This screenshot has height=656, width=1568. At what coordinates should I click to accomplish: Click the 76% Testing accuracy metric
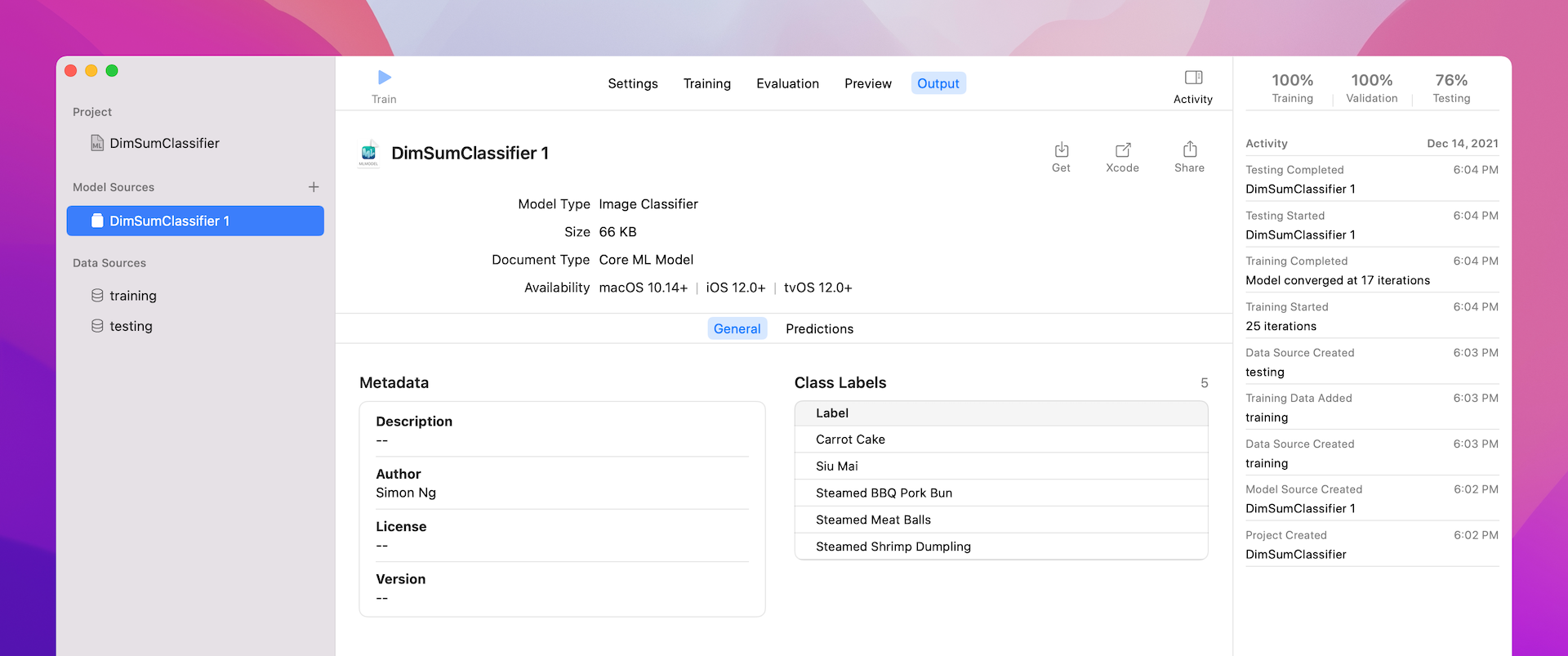1450,88
